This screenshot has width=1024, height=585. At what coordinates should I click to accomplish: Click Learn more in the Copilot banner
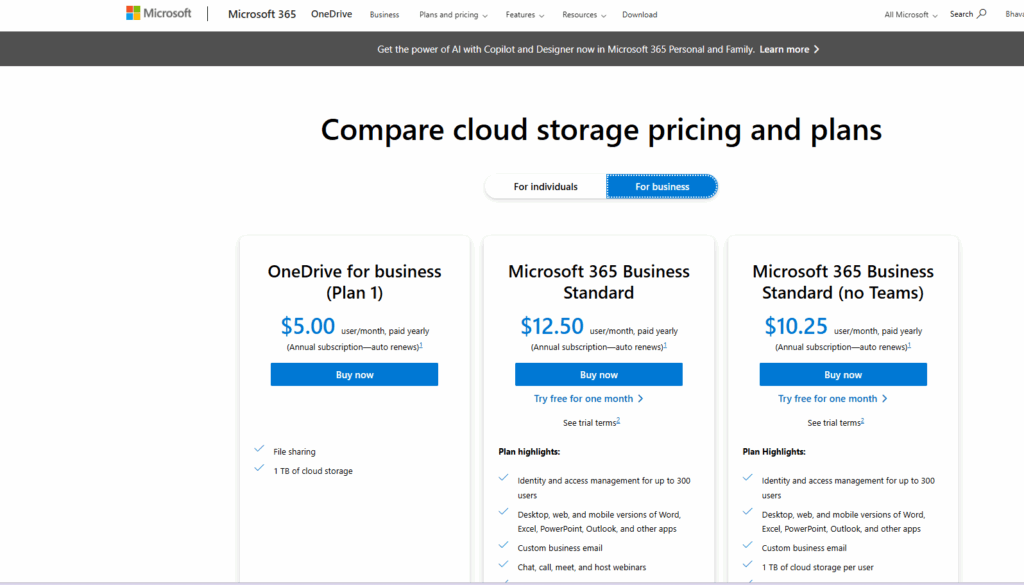point(785,48)
